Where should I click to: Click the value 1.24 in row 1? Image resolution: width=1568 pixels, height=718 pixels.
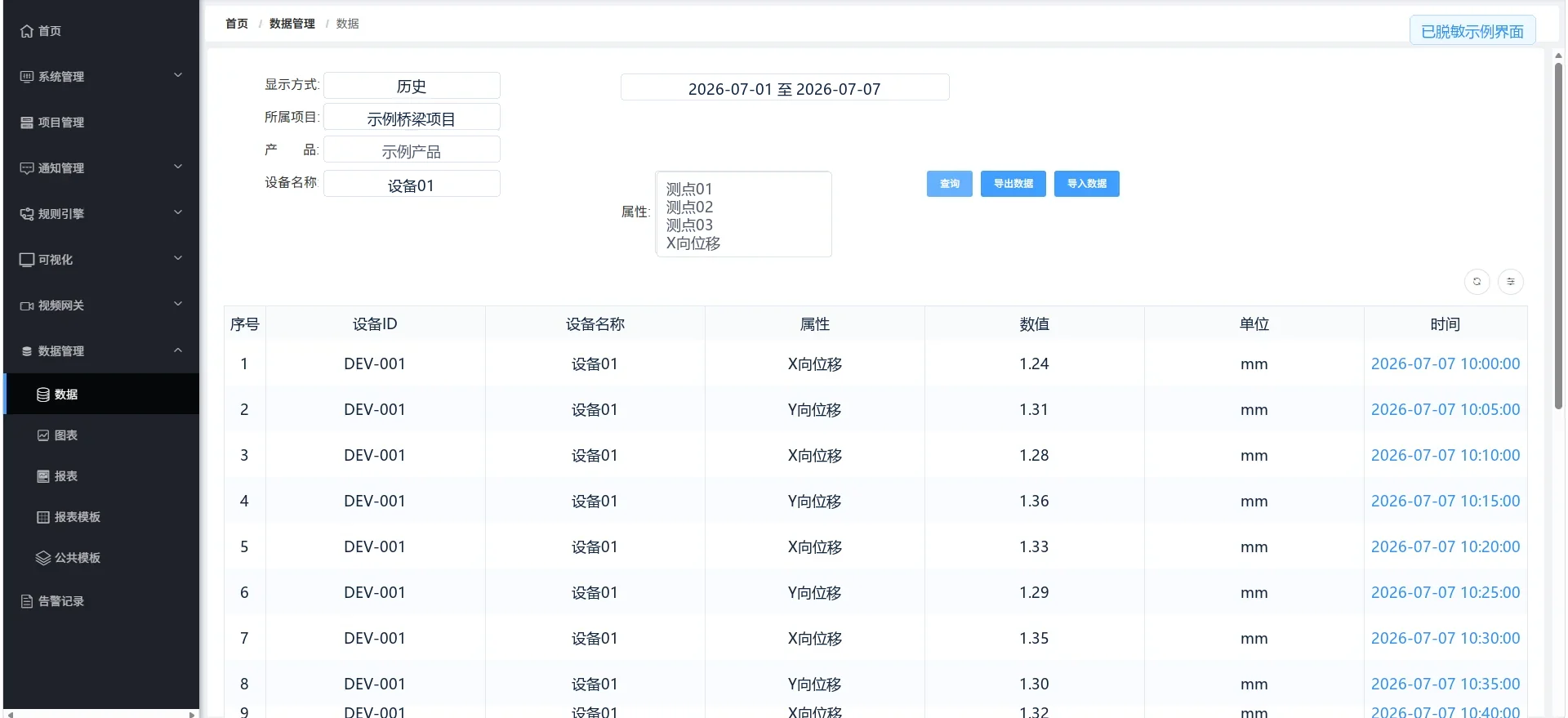click(x=1034, y=363)
